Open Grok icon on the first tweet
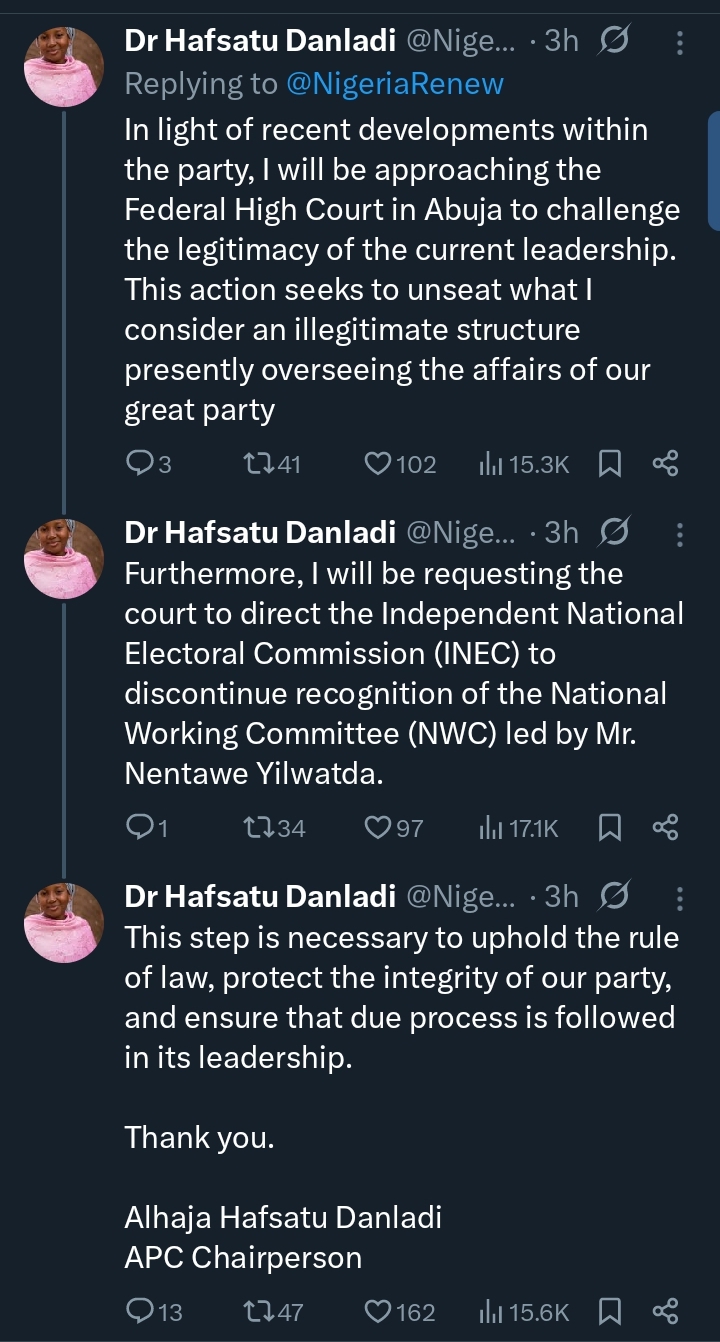This screenshot has height=1342, width=720. point(614,41)
